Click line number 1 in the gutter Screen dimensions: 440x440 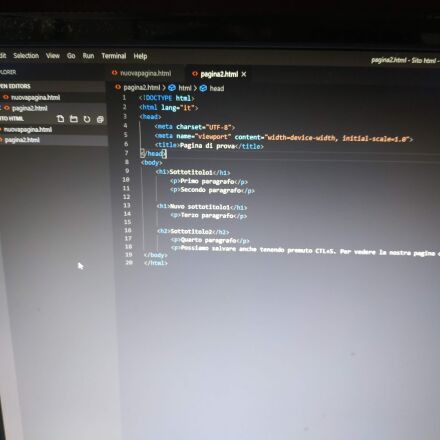coord(124,98)
